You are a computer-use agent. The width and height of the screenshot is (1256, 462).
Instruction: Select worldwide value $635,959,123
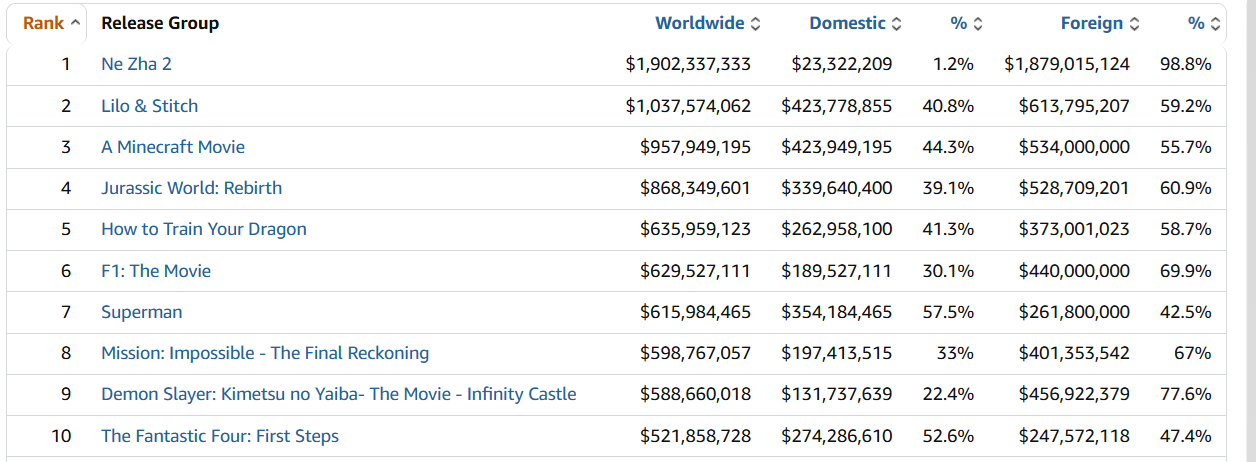695,229
